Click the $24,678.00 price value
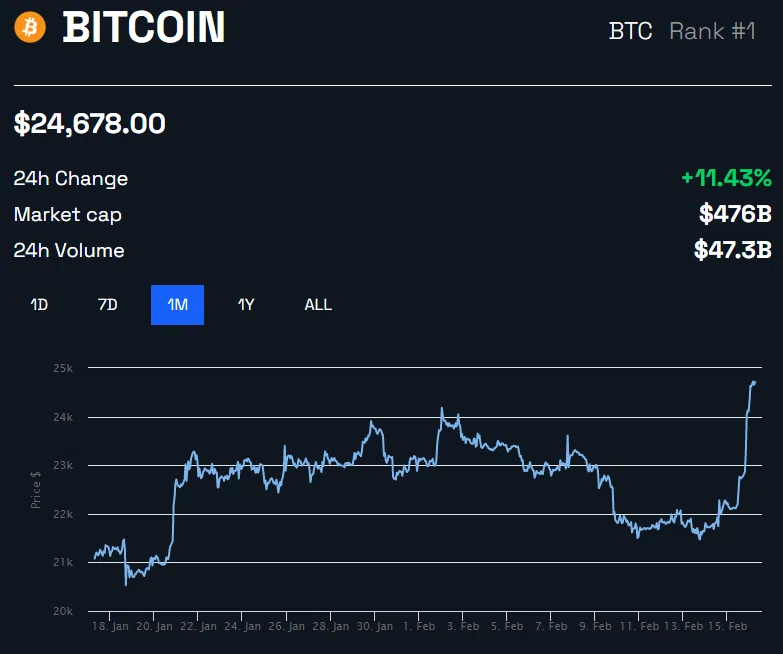This screenshot has width=783, height=654. coord(89,123)
